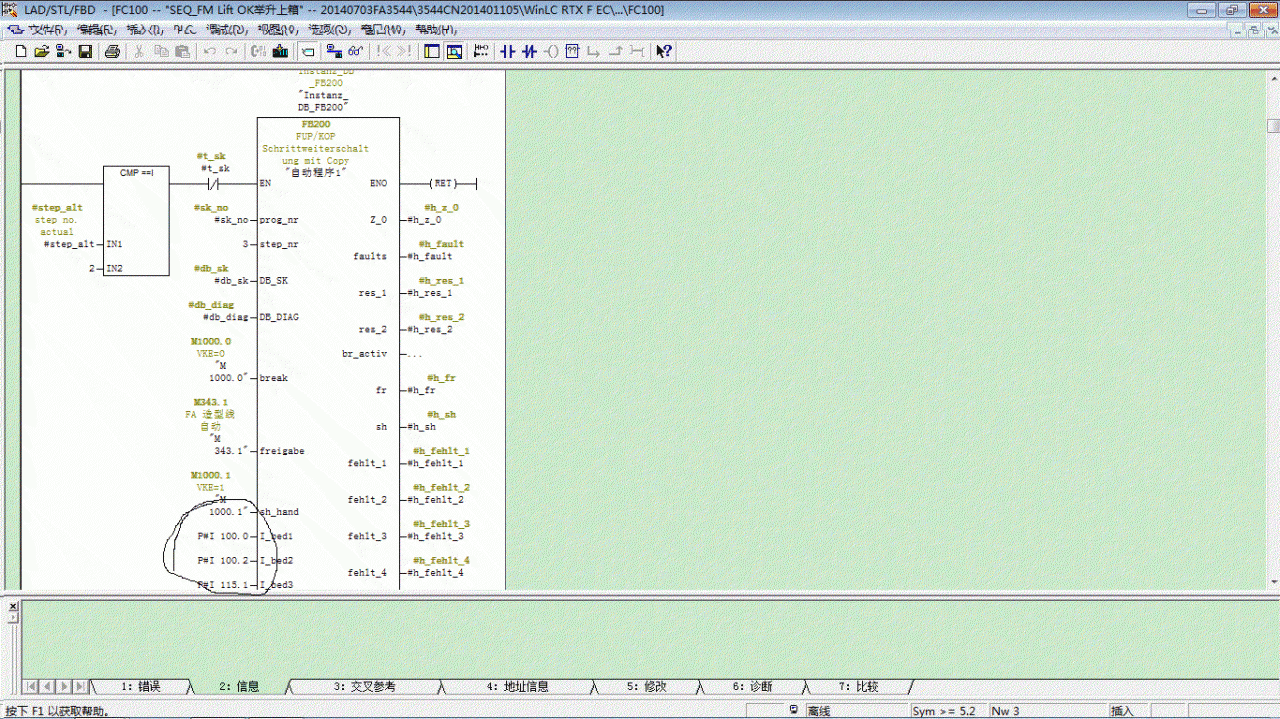Undo the last action with the undo arrow
The height and width of the screenshot is (719, 1280).
coord(210,51)
